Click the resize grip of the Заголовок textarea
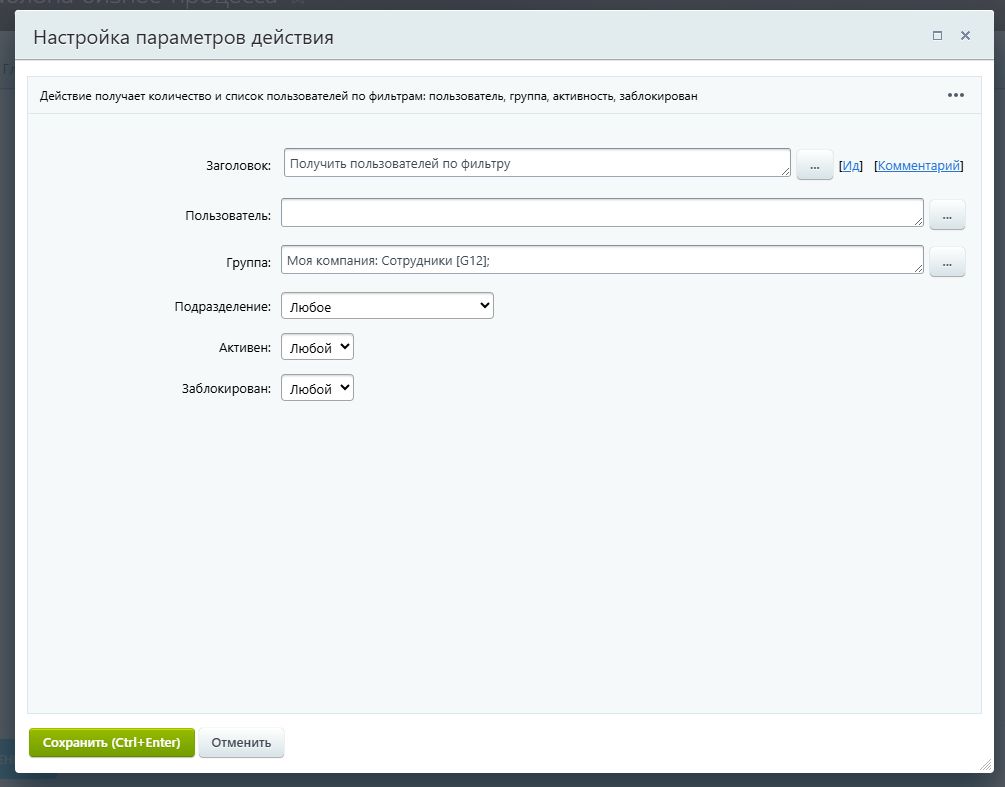This screenshot has height=787, width=1005. [786, 172]
